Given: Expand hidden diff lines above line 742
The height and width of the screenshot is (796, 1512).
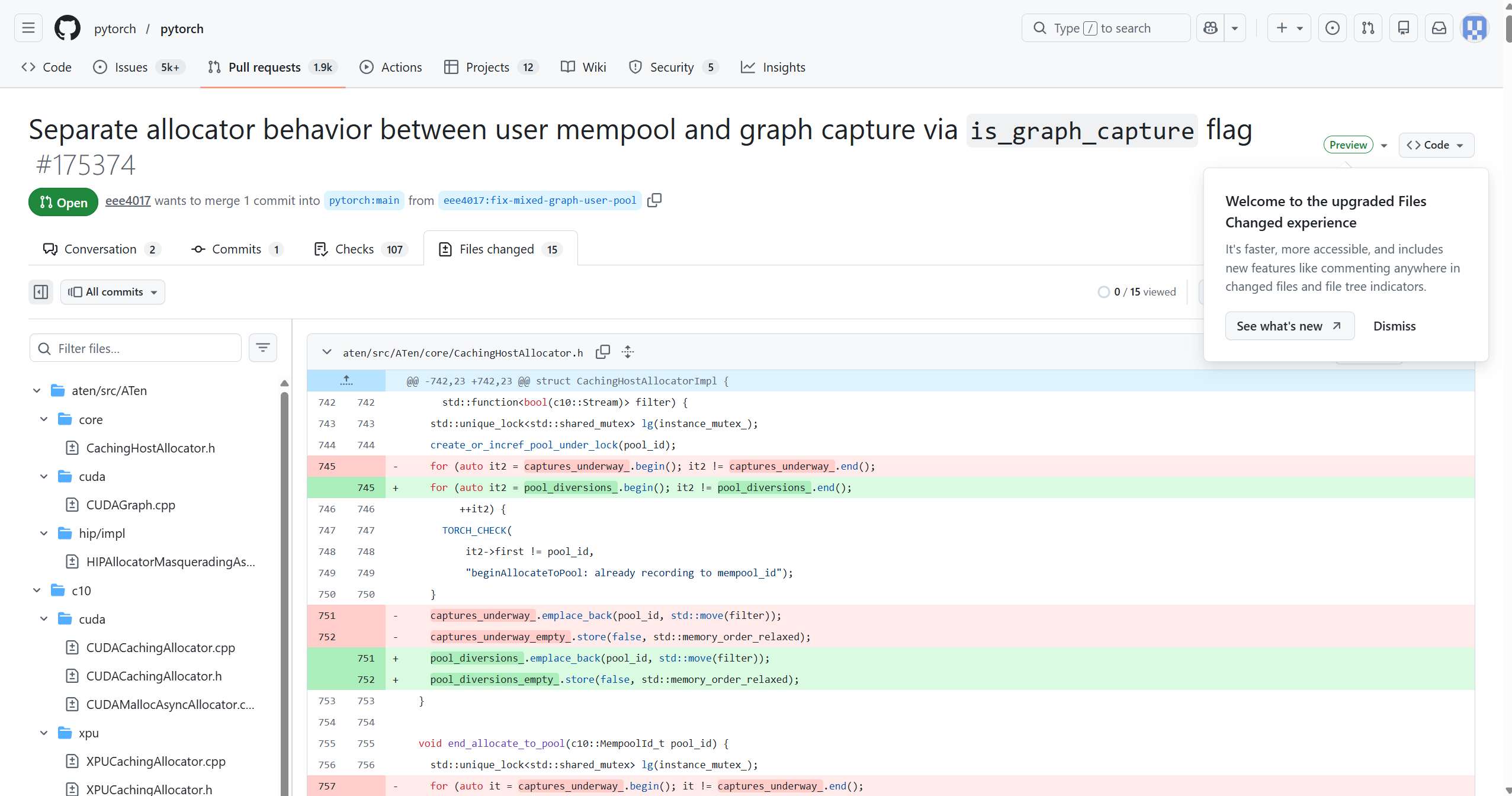Looking at the screenshot, I should (346, 380).
